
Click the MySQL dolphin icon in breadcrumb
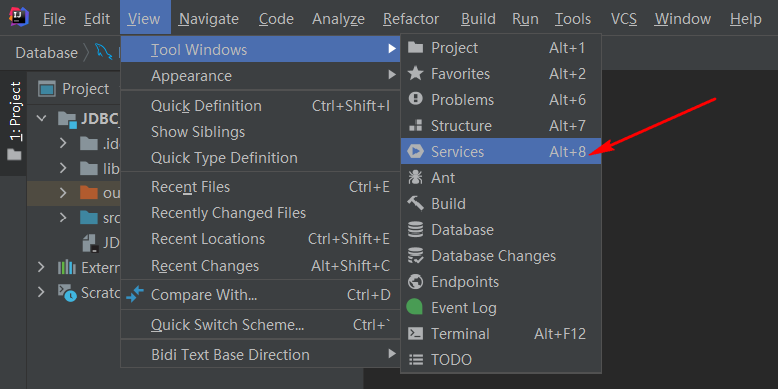(x=105, y=52)
